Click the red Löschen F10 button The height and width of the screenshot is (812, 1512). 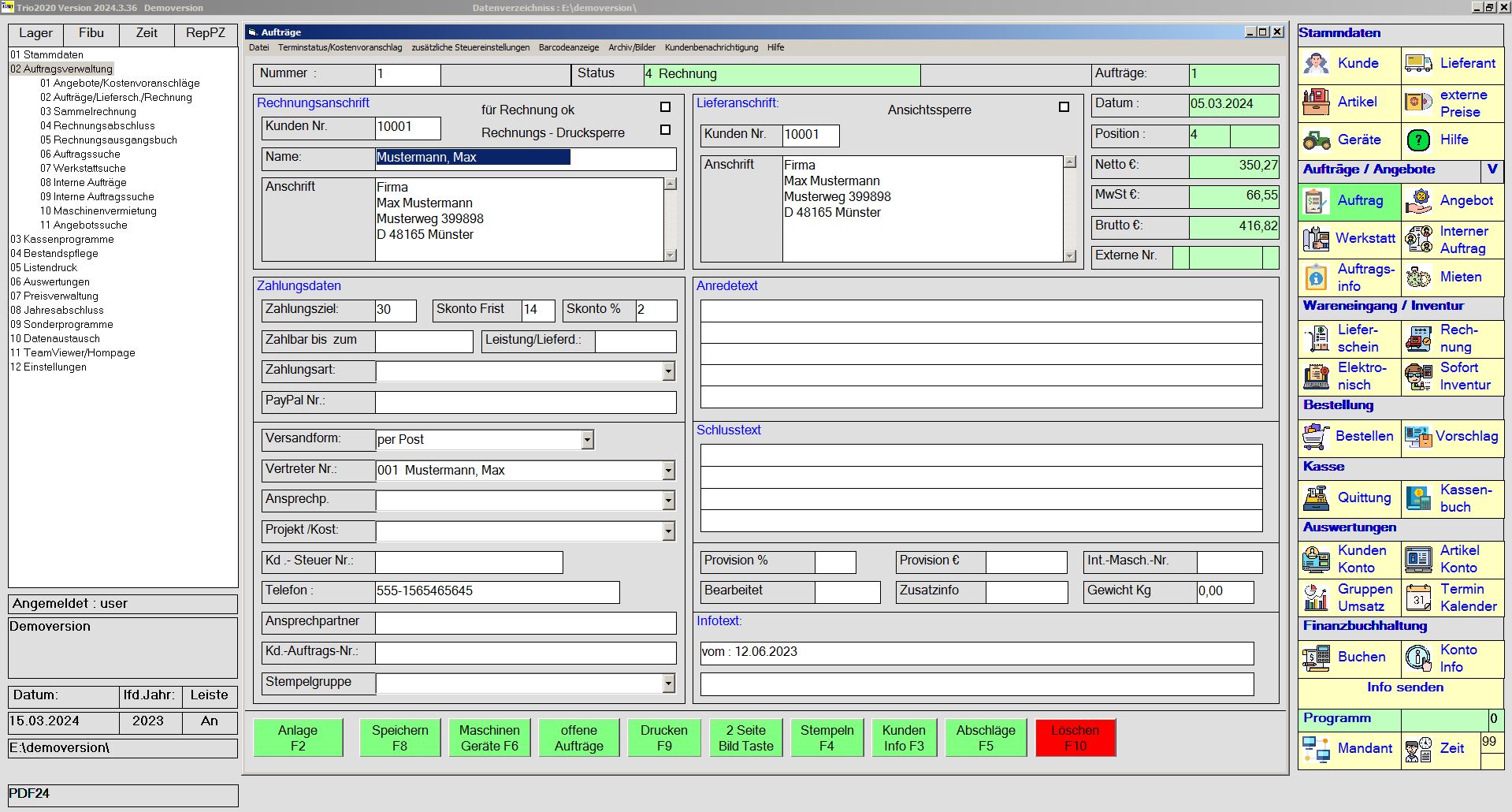click(1075, 738)
